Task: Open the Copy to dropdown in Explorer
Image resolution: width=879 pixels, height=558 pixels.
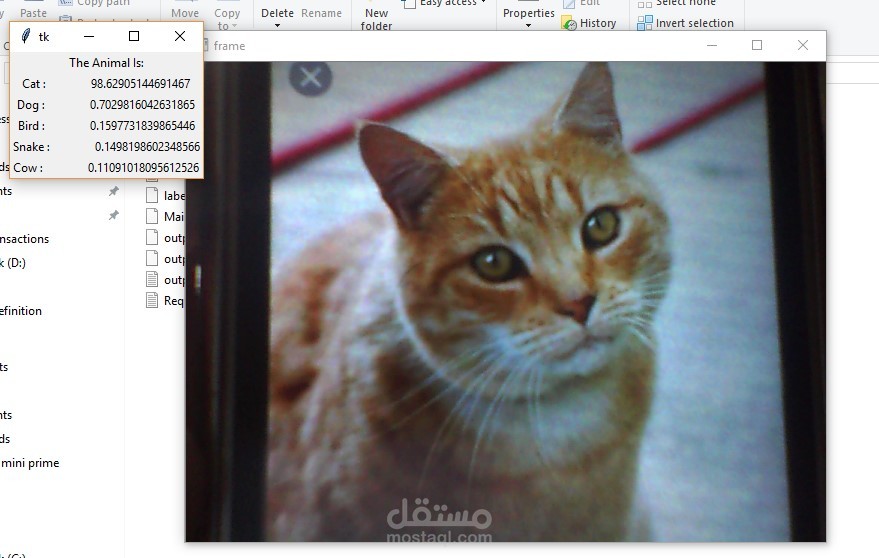Action: [227, 19]
